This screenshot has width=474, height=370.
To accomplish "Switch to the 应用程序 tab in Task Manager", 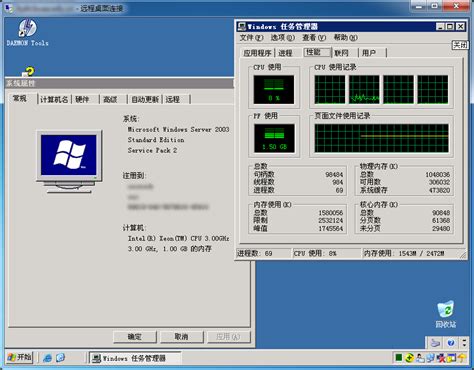I will (257, 53).
